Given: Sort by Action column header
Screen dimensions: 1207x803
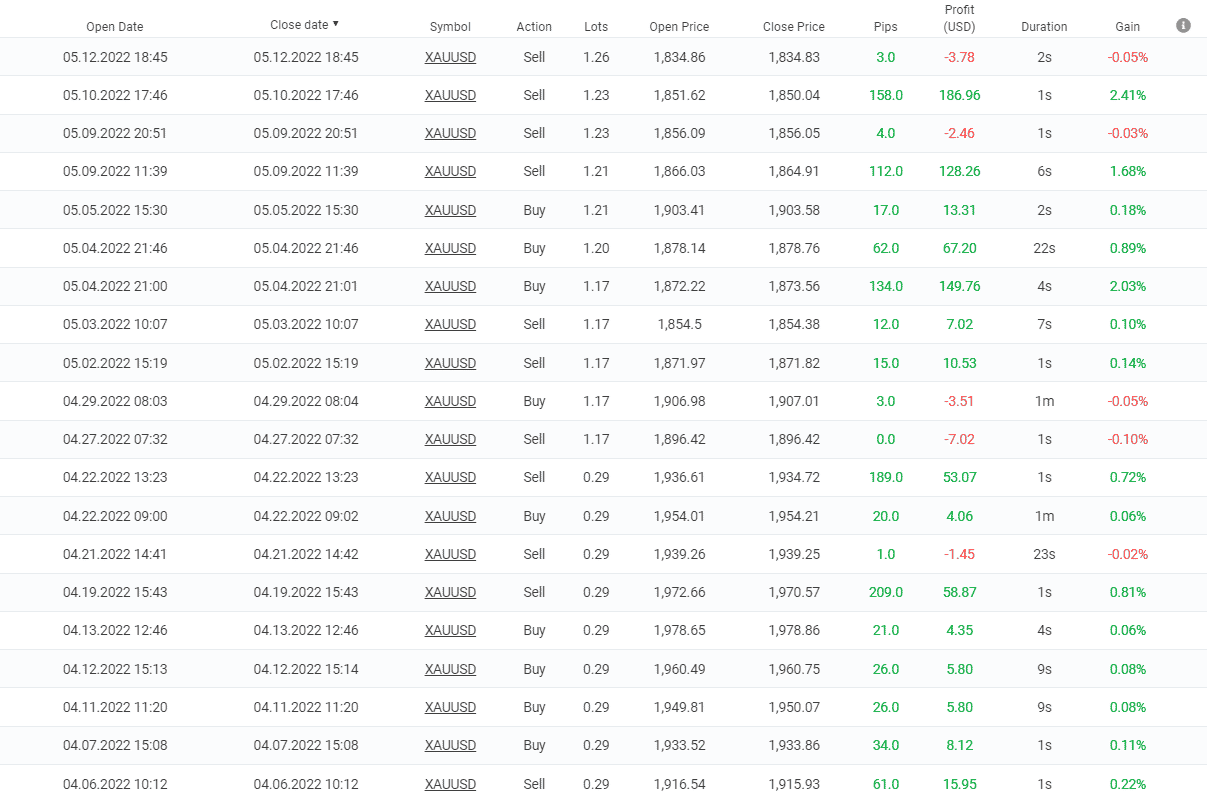Looking at the screenshot, I should point(534,27).
